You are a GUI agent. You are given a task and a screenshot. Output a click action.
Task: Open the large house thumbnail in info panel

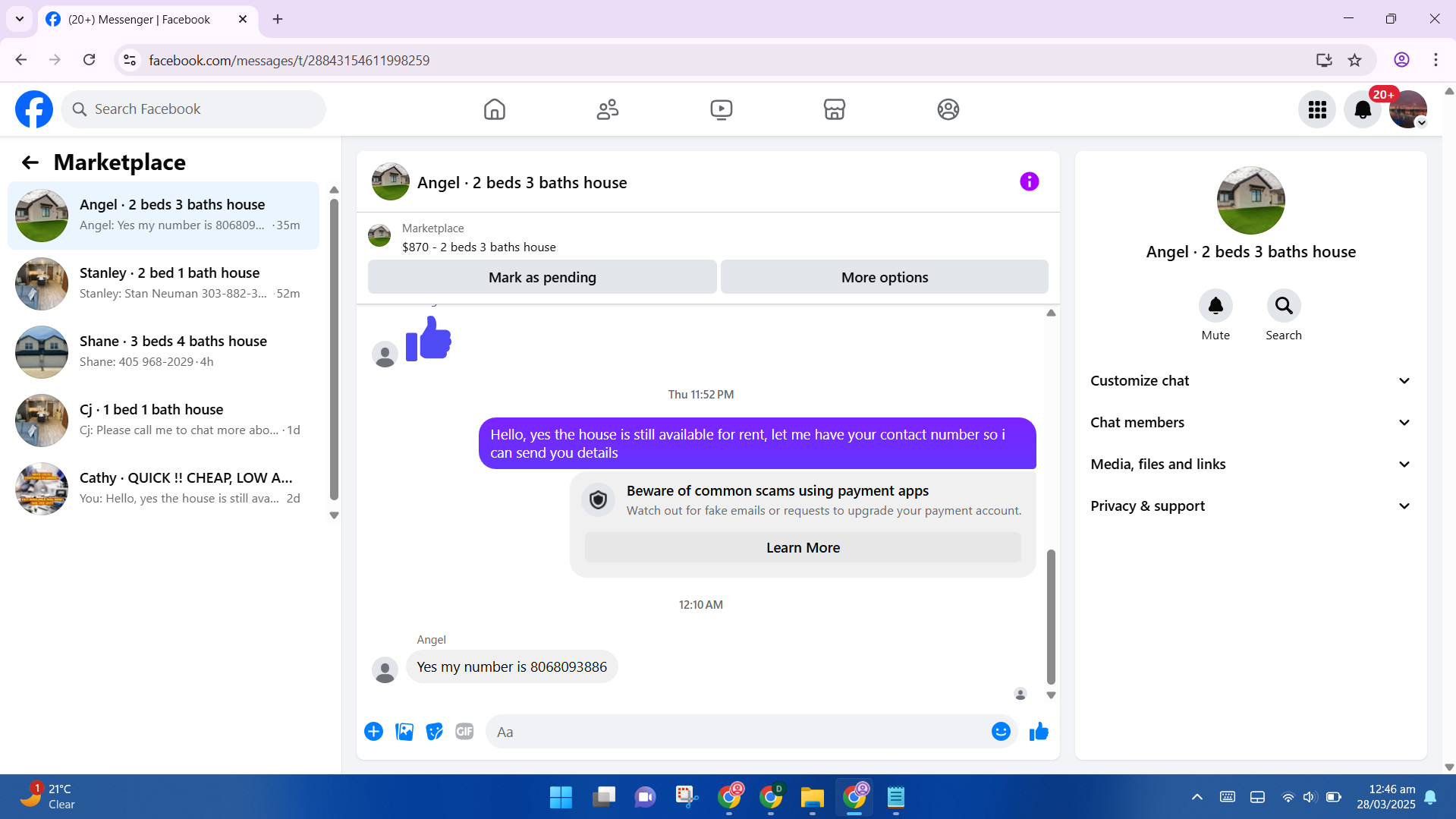point(1251,200)
